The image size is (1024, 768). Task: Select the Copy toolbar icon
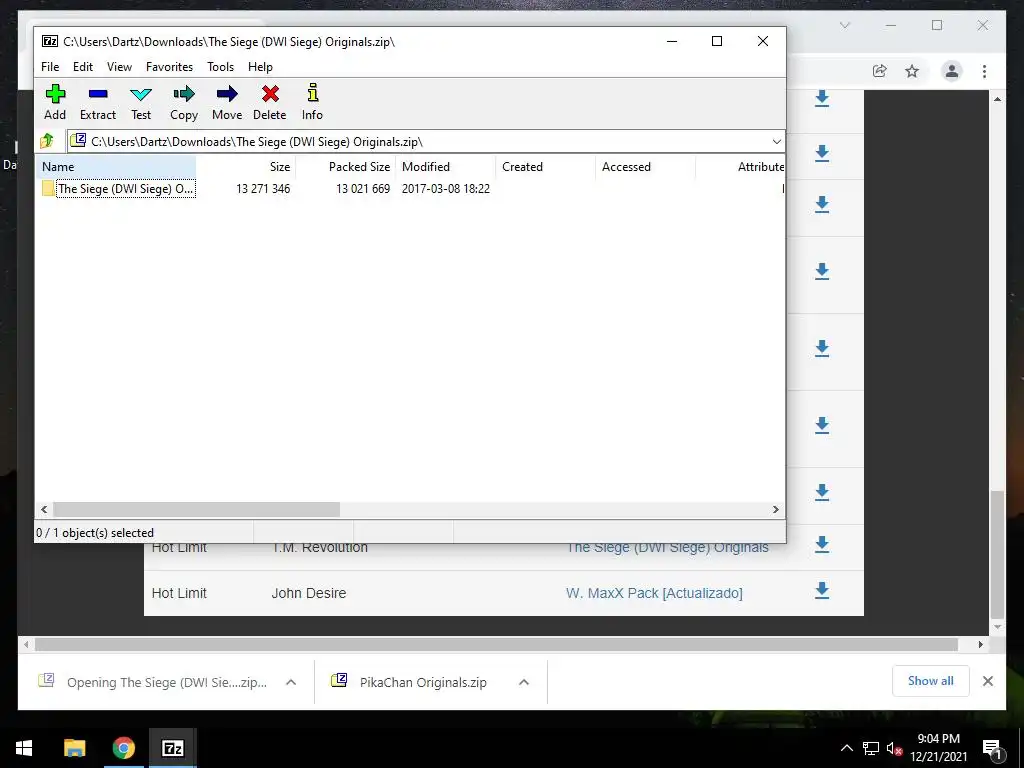point(184,103)
